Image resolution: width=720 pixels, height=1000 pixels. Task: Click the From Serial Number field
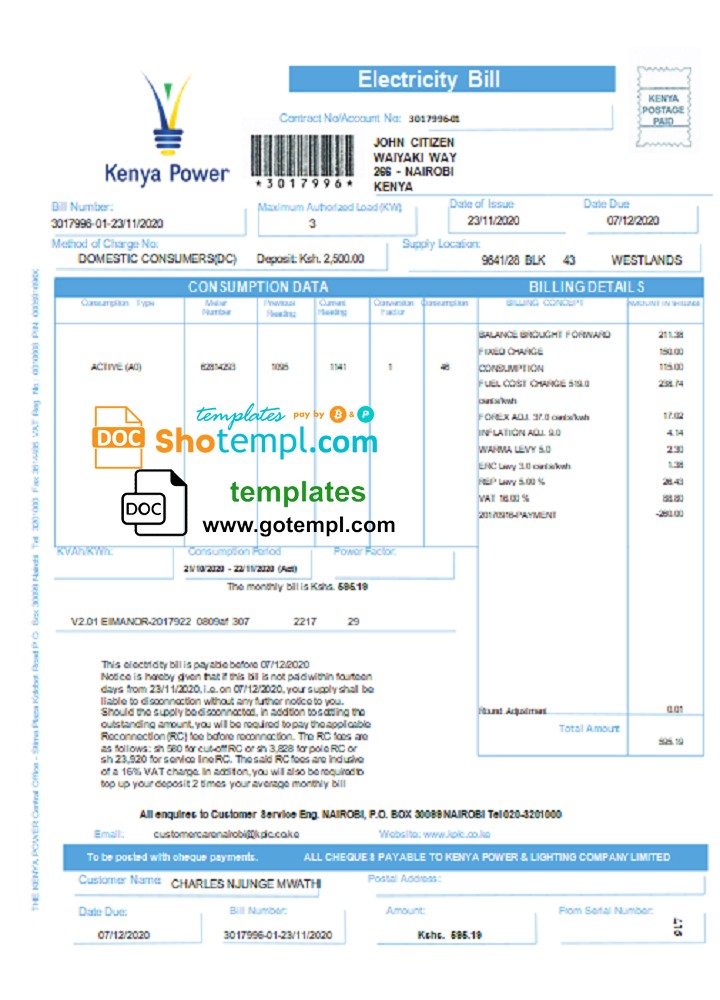point(631,928)
